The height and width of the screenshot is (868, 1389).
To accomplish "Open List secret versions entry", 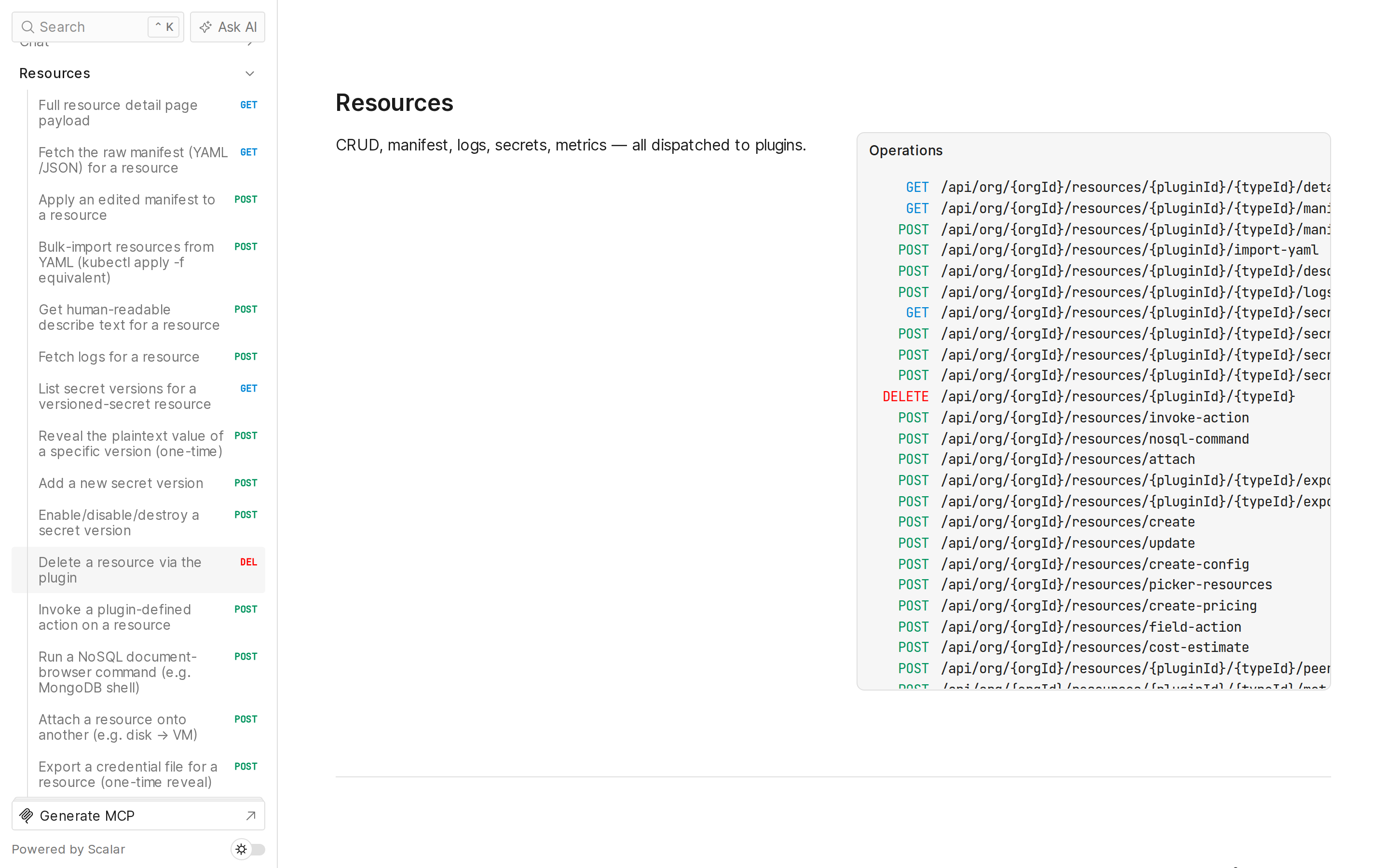I will coord(138,396).
